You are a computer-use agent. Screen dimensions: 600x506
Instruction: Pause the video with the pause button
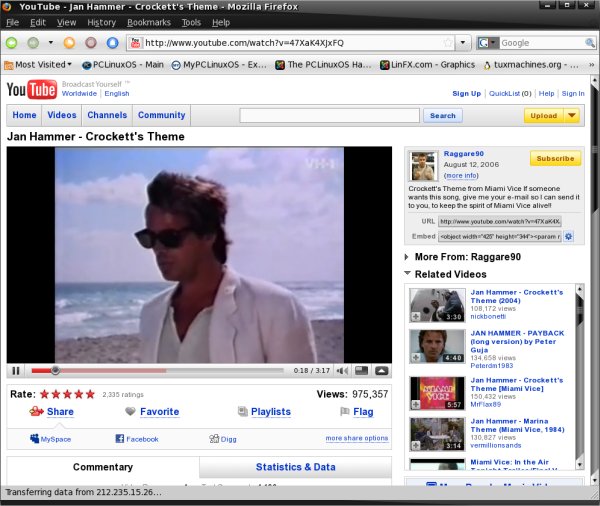(x=16, y=371)
